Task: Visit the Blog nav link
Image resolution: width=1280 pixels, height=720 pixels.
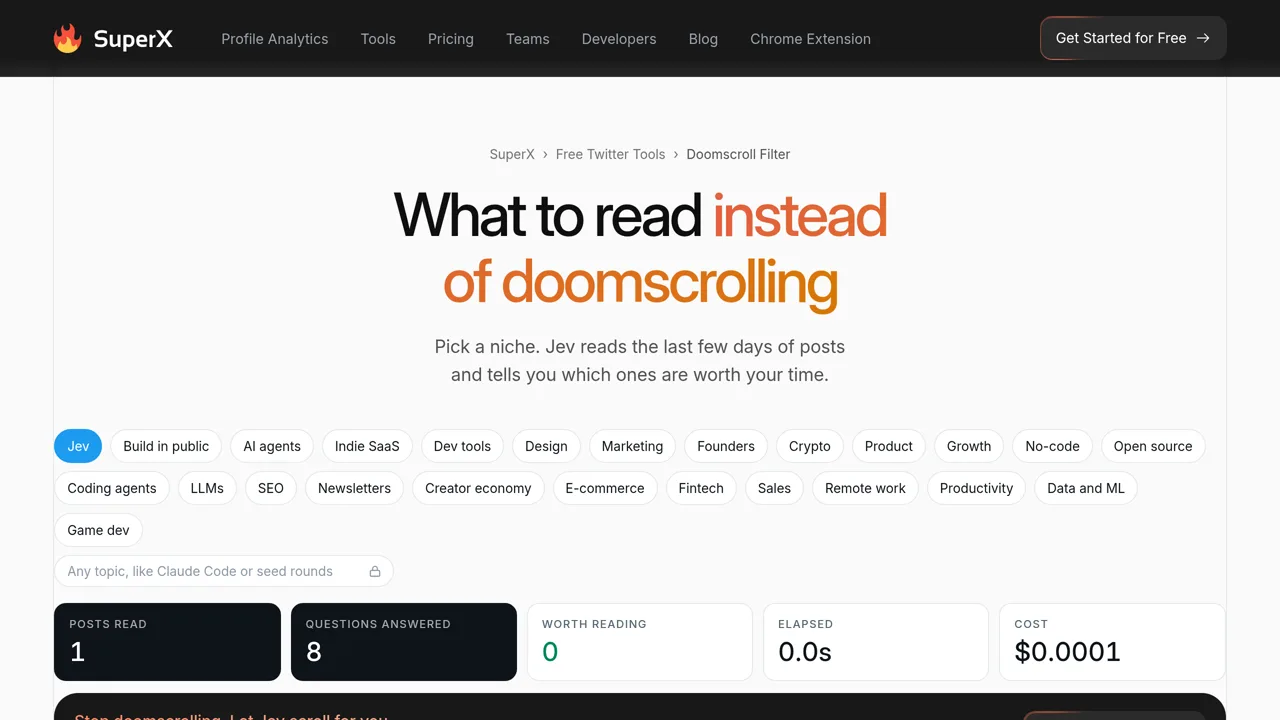Action: point(703,39)
